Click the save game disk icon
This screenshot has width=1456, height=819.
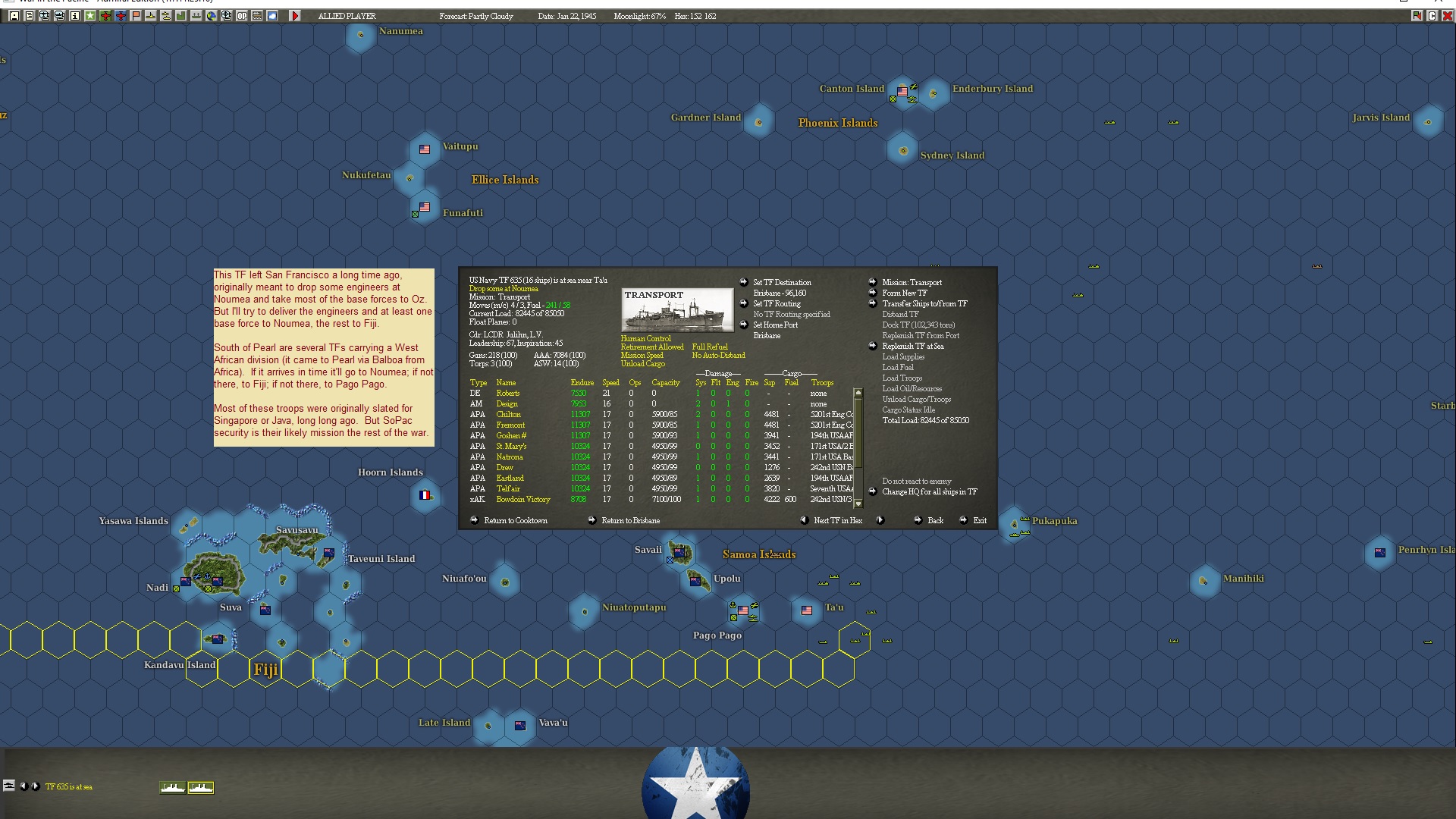[x=14, y=16]
